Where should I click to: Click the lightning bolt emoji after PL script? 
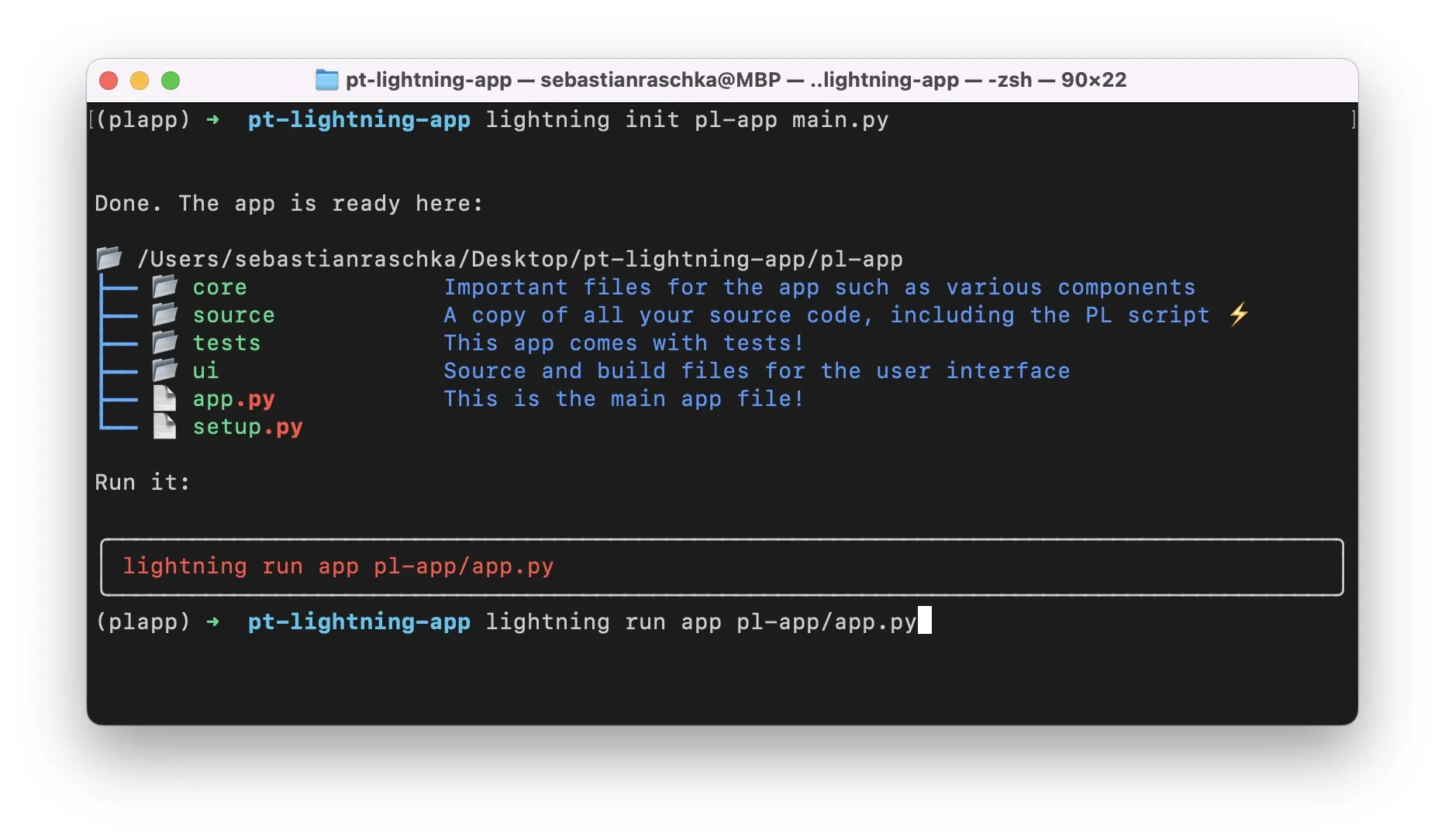click(1239, 314)
